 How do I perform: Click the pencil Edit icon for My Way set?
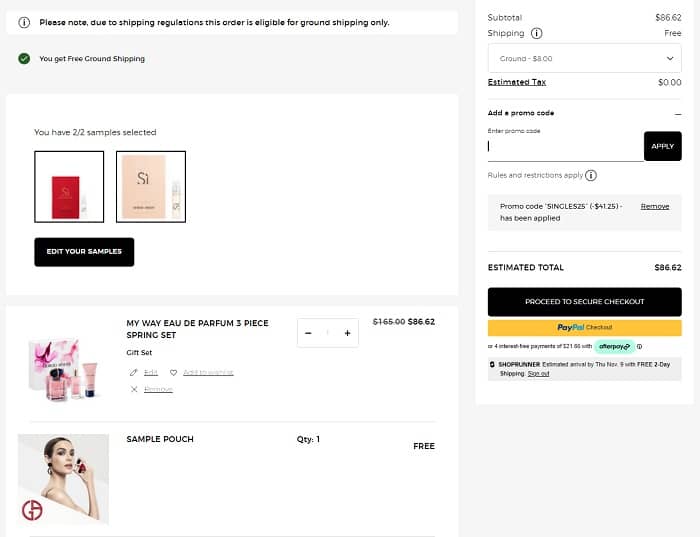coord(135,372)
